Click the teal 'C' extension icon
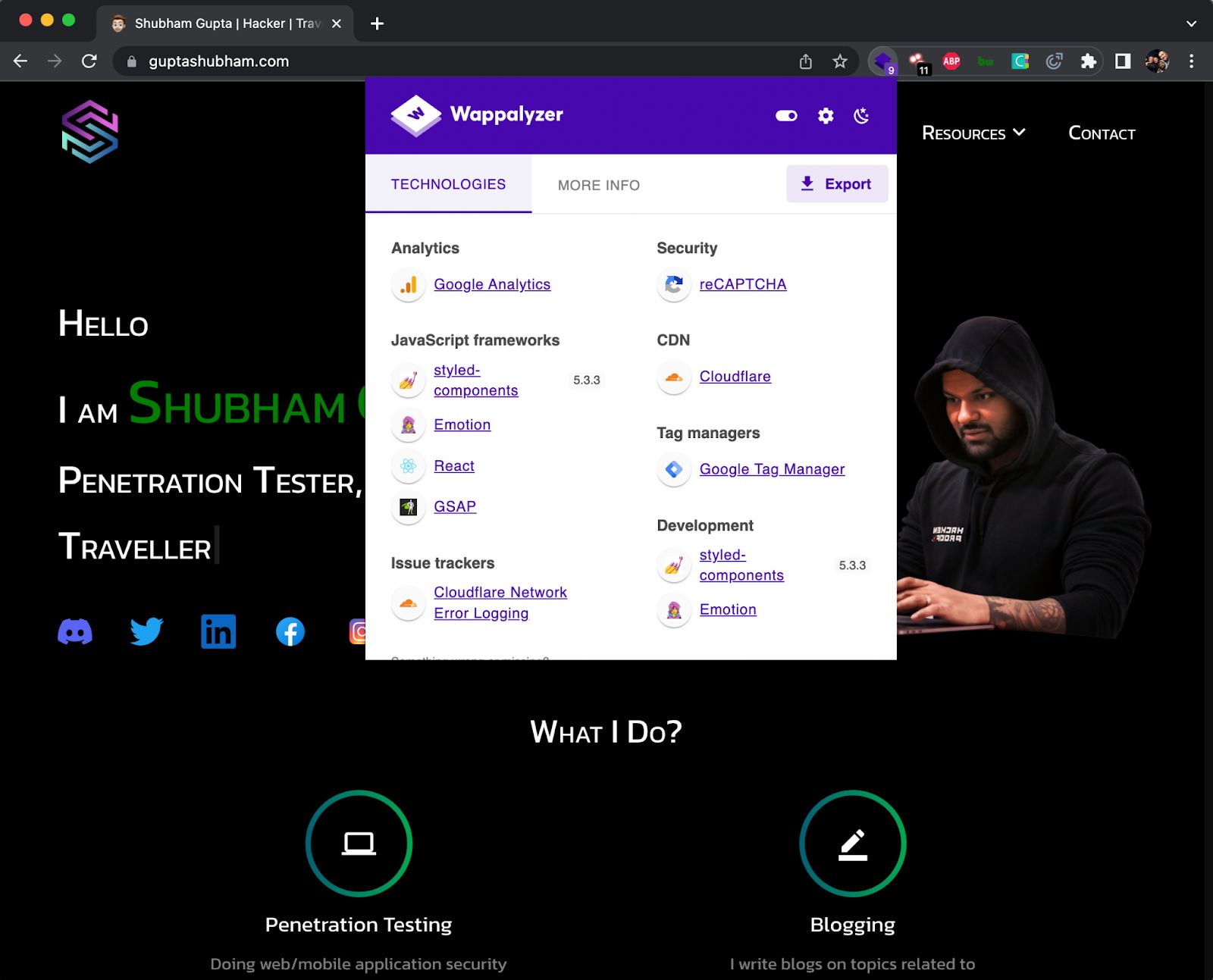This screenshot has width=1213, height=980. 1020,61
